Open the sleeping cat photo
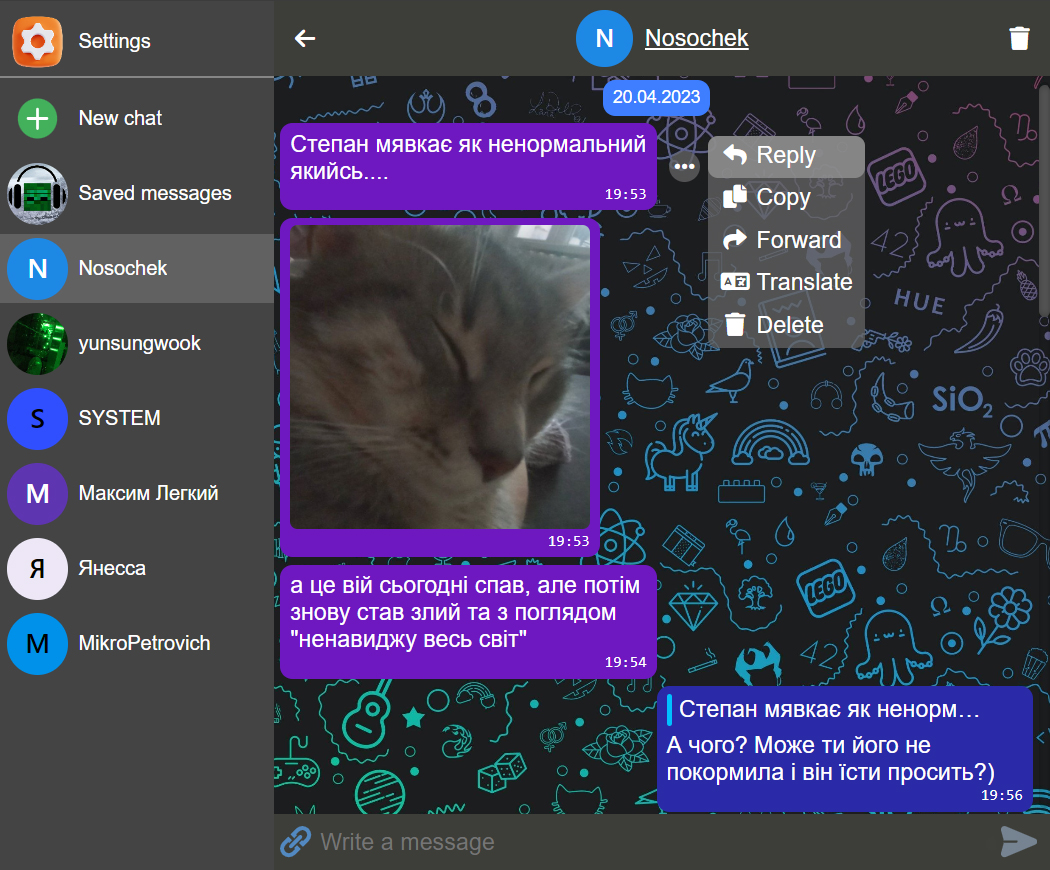Image resolution: width=1050 pixels, height=870 pixels. (440, 376)
